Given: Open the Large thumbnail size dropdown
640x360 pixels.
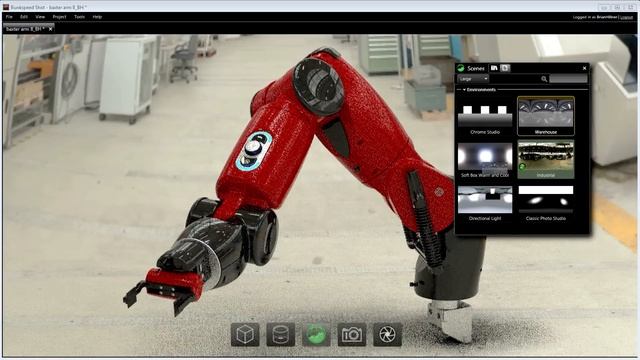Looking at the screenshot, I should (x=473, y=79).
